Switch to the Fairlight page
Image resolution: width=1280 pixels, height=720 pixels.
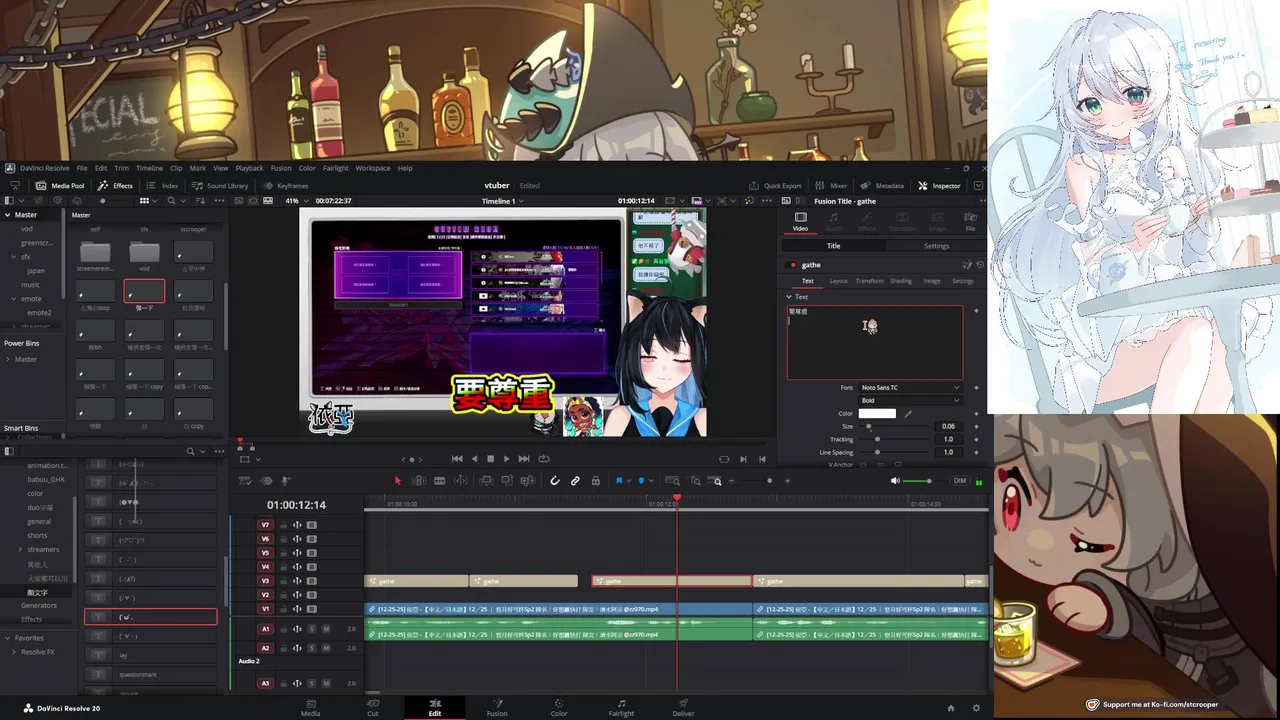coord(621,708)
